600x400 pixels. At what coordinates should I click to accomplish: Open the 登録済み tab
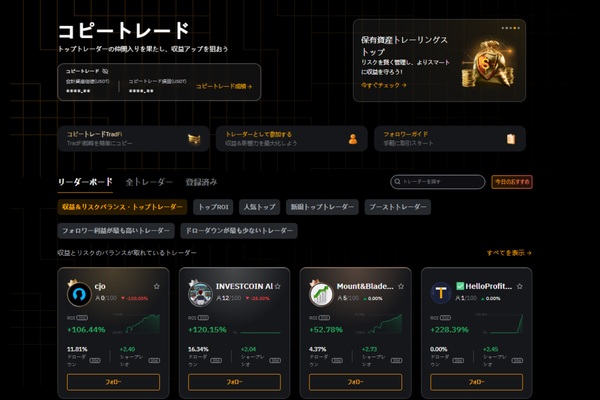201,182
